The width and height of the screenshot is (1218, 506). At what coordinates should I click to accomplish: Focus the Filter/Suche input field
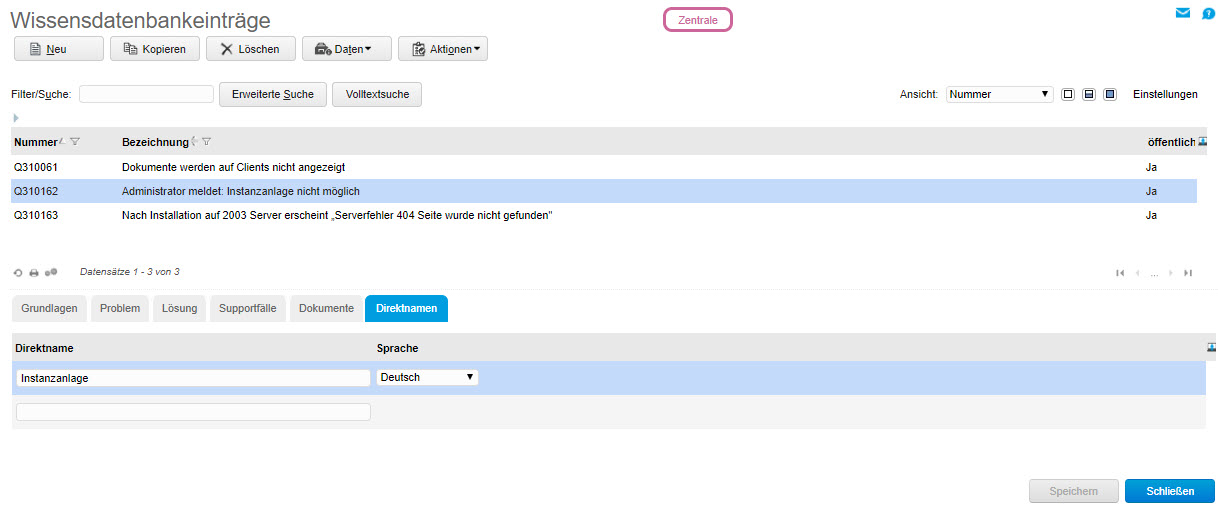(146, 94)
